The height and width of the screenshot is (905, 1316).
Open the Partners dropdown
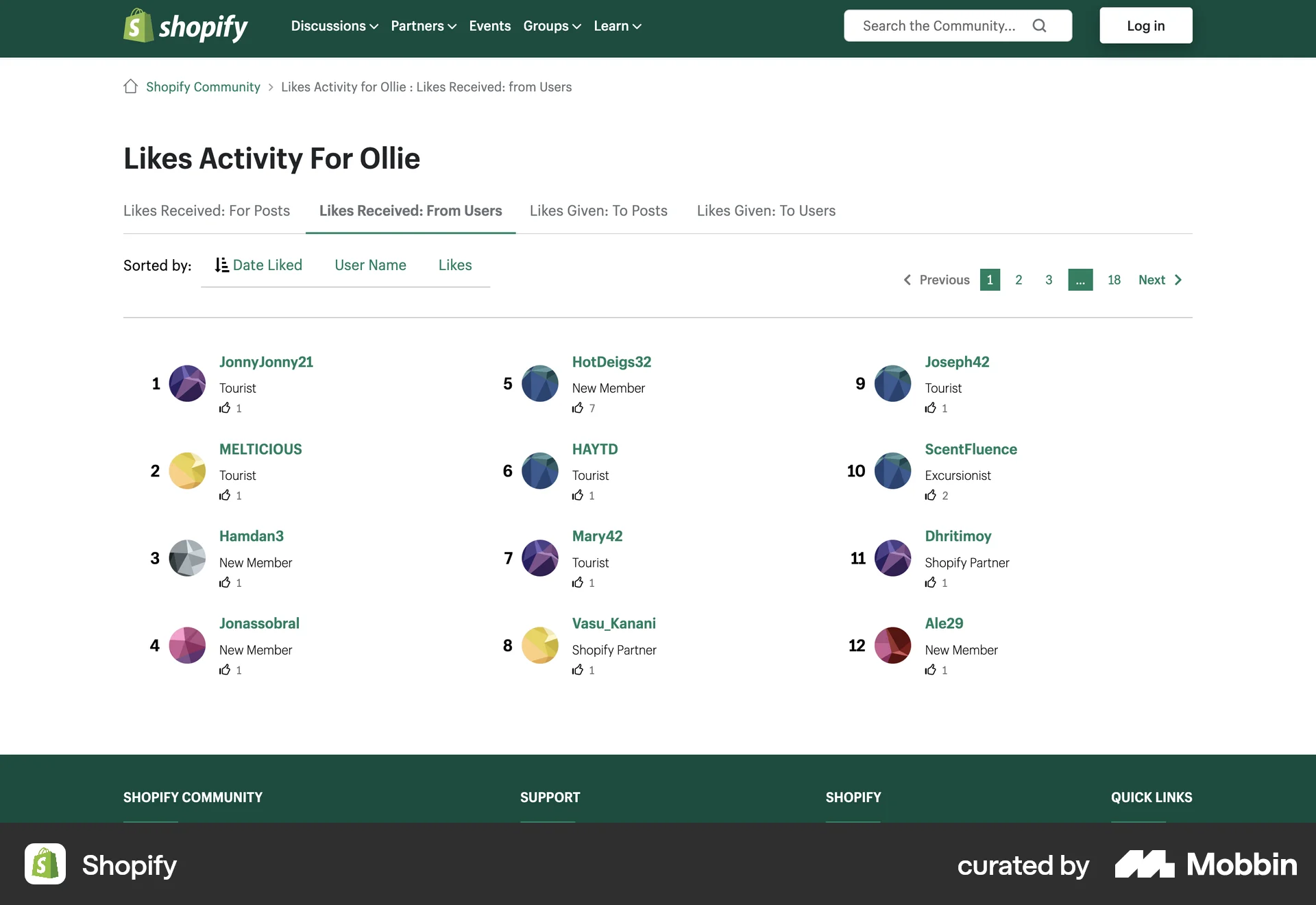tap(423, 25)
